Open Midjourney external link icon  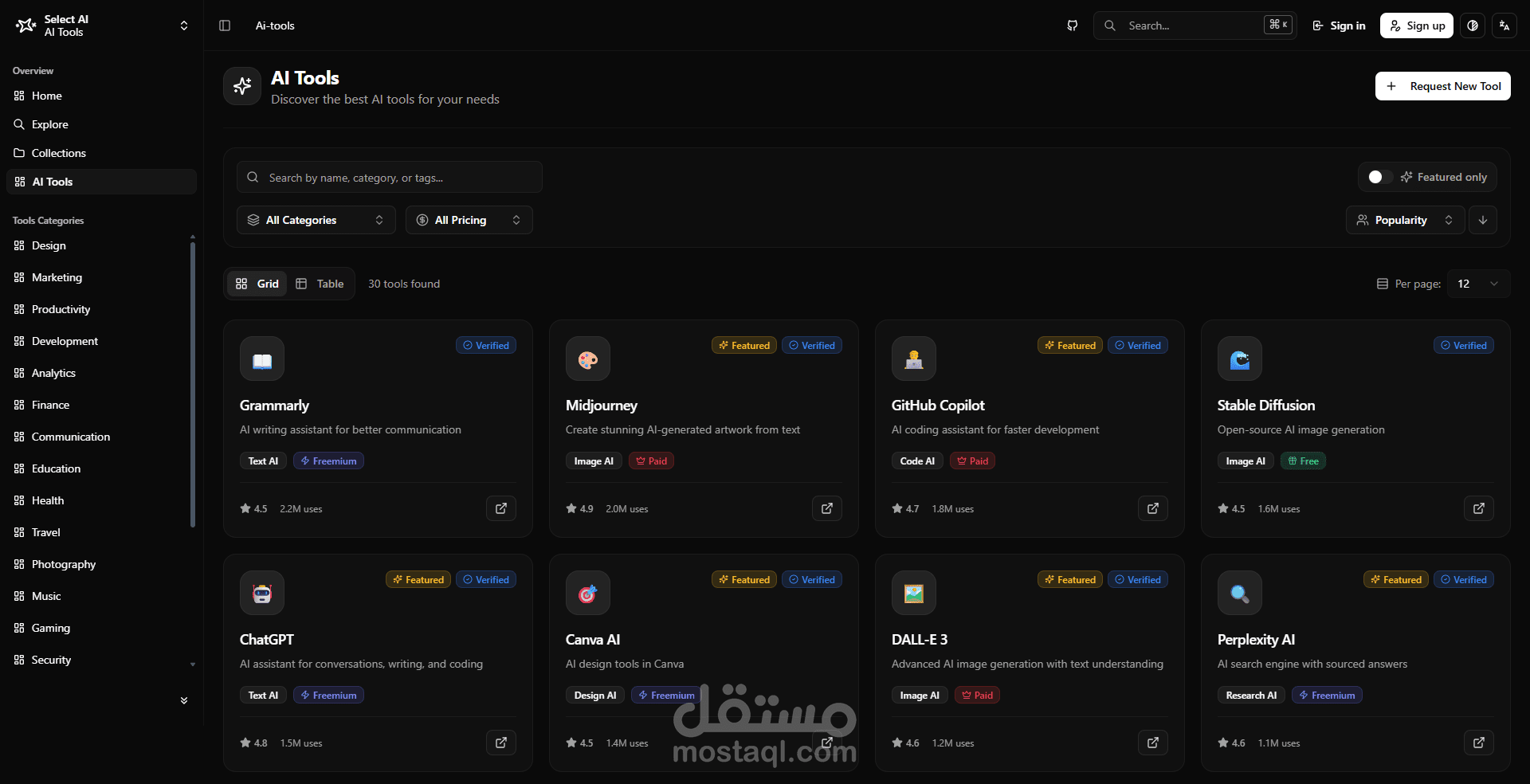pyautogui.click(x=827, y=508)
